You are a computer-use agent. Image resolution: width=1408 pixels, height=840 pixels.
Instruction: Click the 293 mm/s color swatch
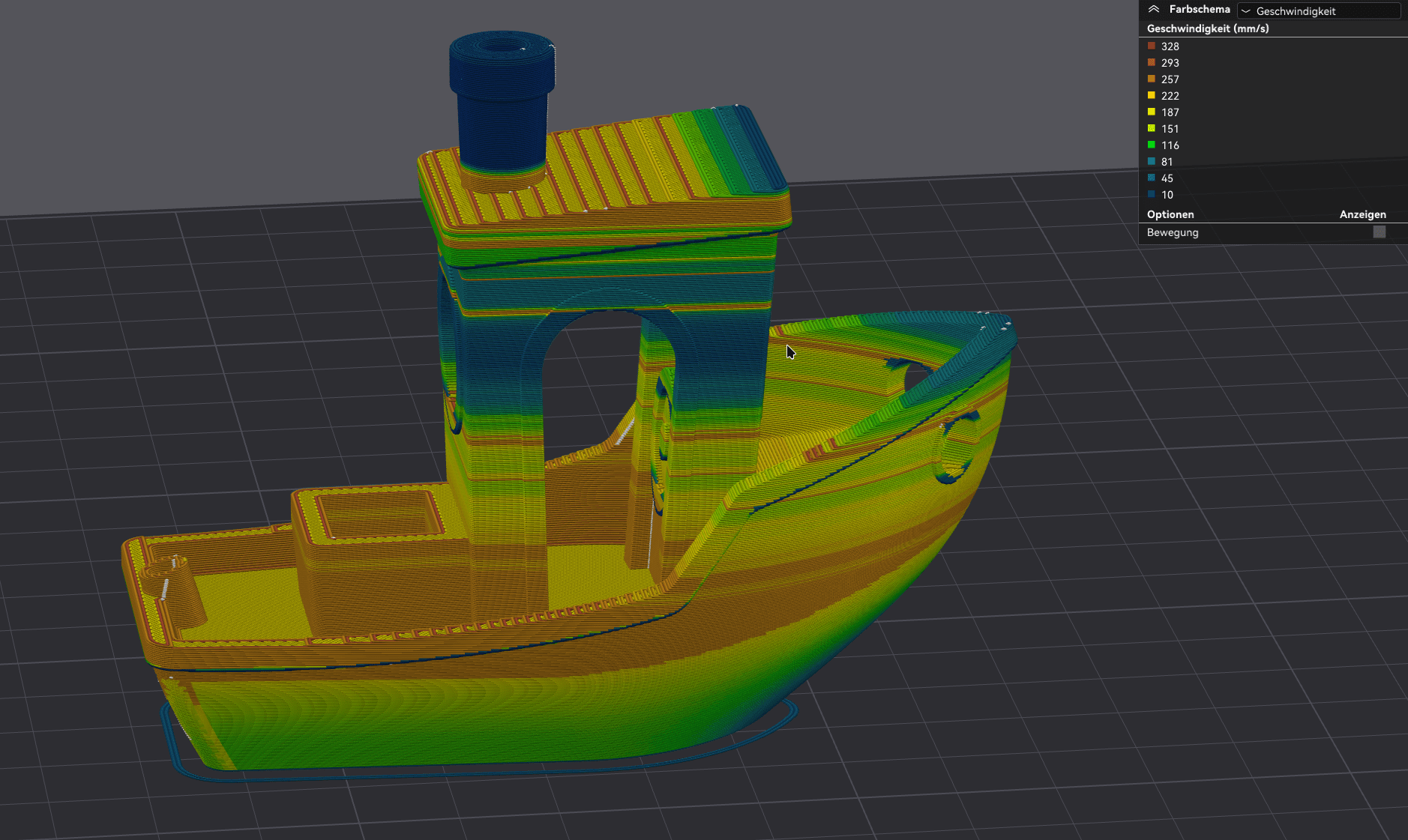pyautogui.click(x=1152, y=63)
